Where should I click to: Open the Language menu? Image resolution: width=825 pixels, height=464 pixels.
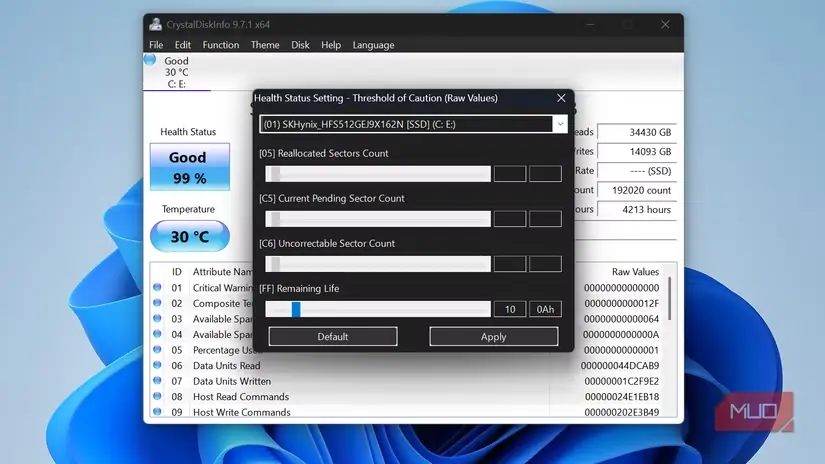pos(373,45)
